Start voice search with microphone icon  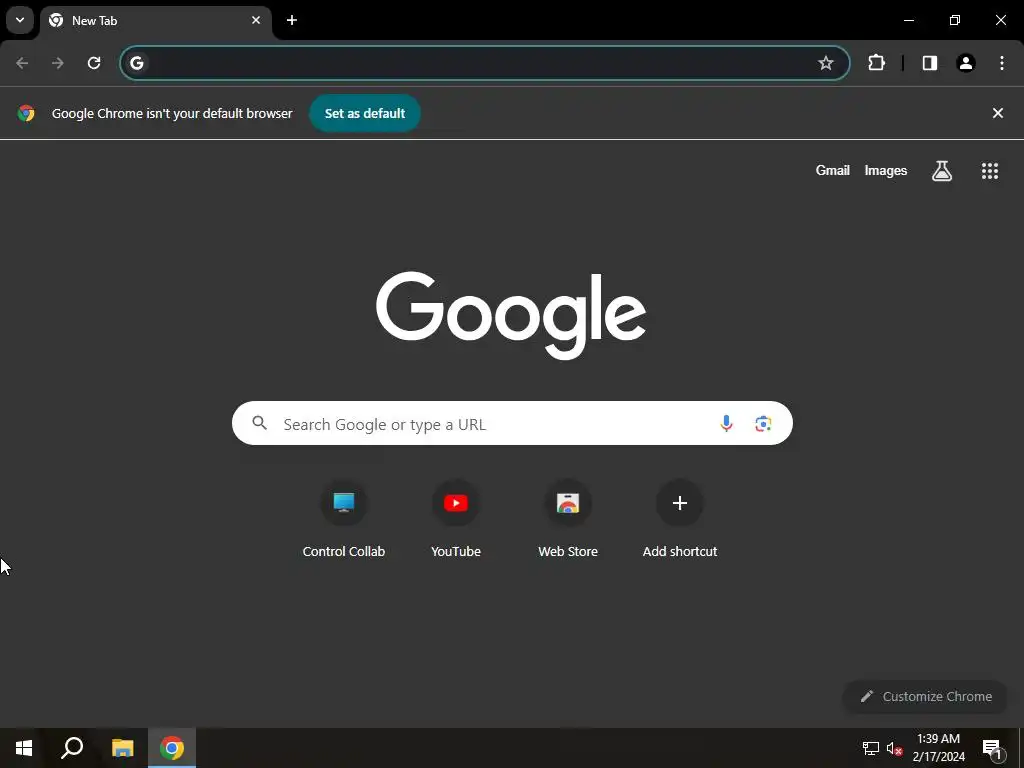726,423
